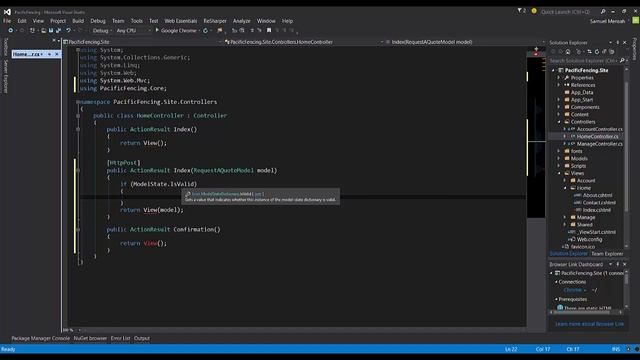The height and width of the screenshot is (360, 640).
Task: Open Contact.cshtml in the Home views
Action: point(599,202)
